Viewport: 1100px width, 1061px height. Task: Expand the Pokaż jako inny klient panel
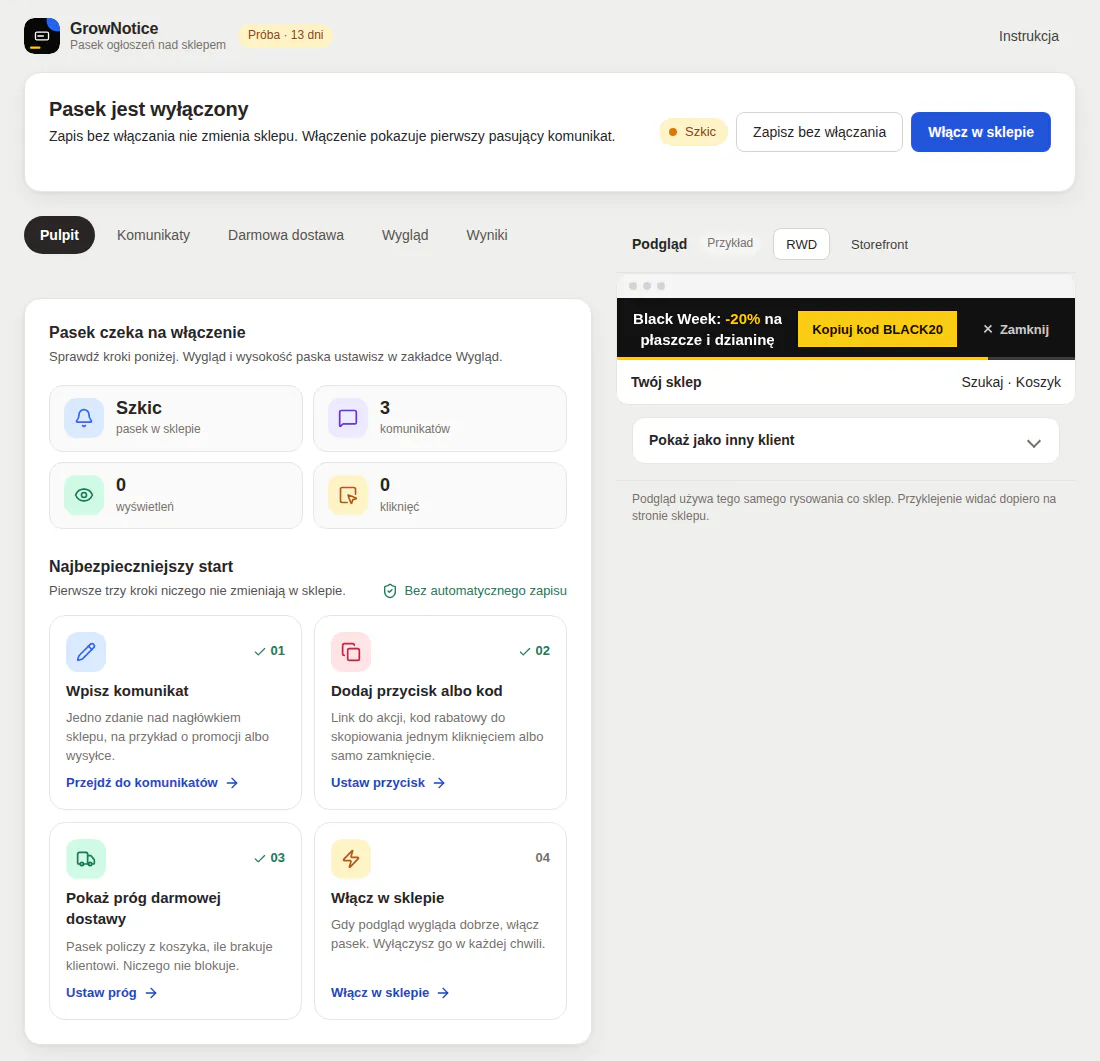845,441
